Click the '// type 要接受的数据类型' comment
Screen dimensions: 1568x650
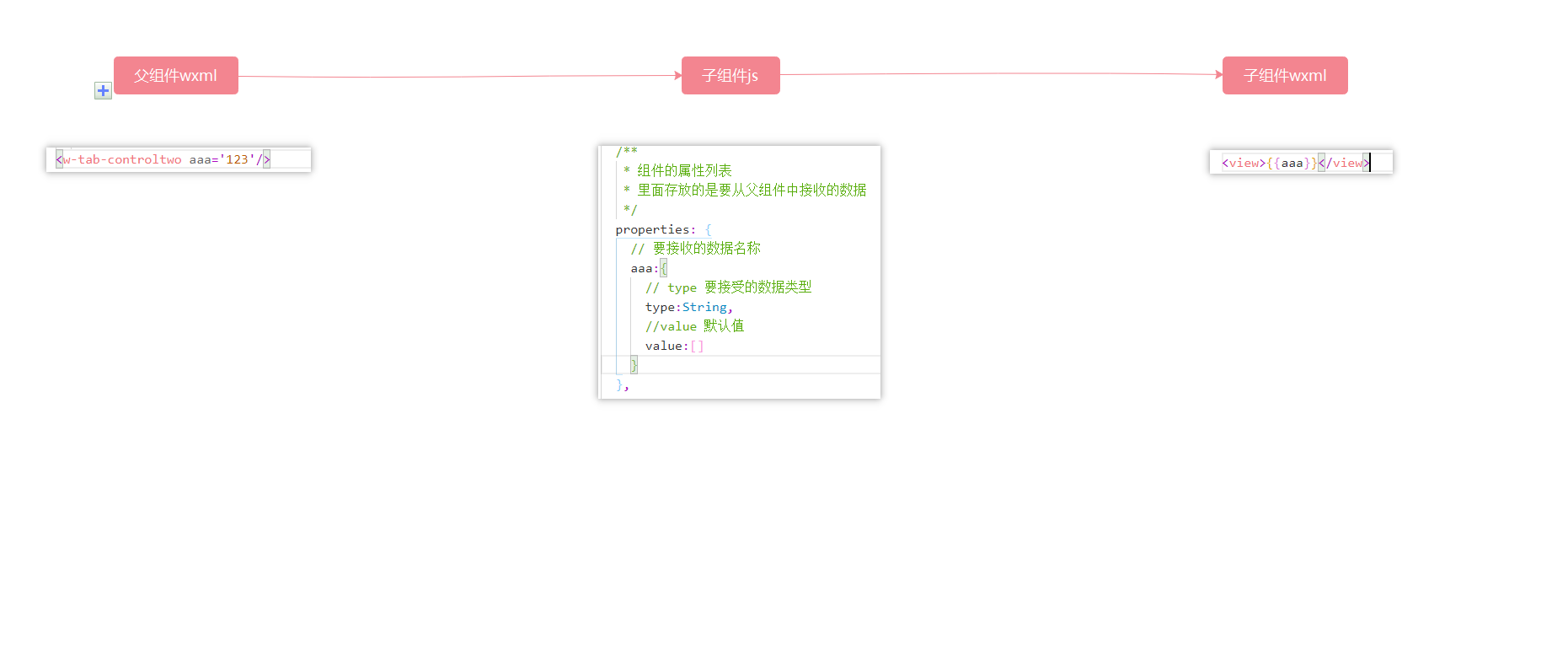[729, 287]
